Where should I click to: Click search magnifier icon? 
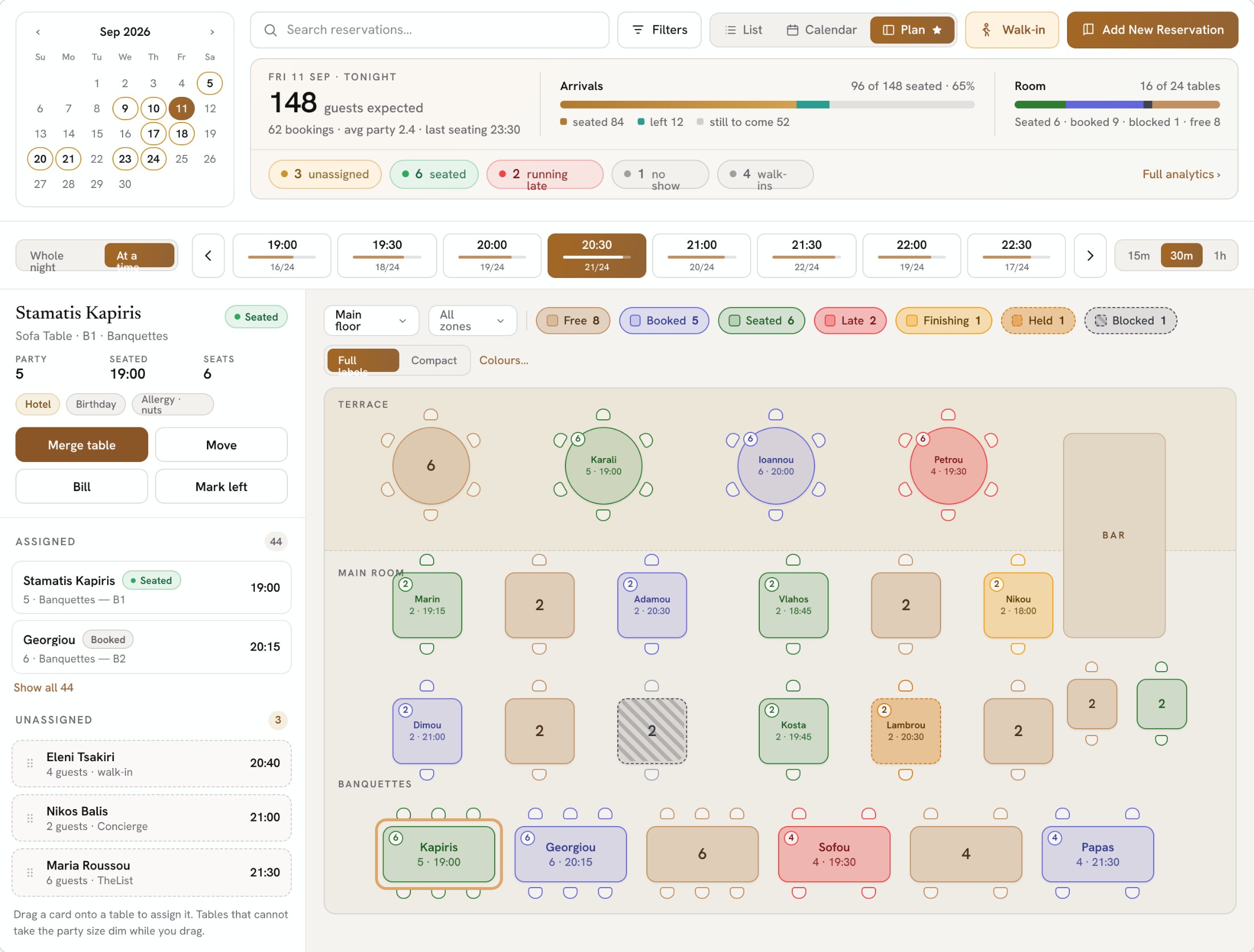click(271, 30)
